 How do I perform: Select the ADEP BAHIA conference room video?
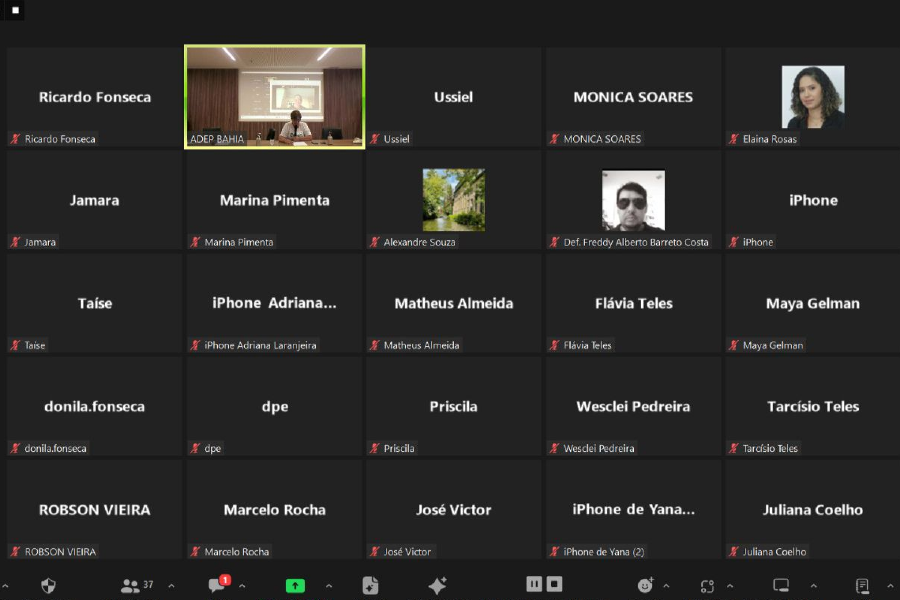274,97
